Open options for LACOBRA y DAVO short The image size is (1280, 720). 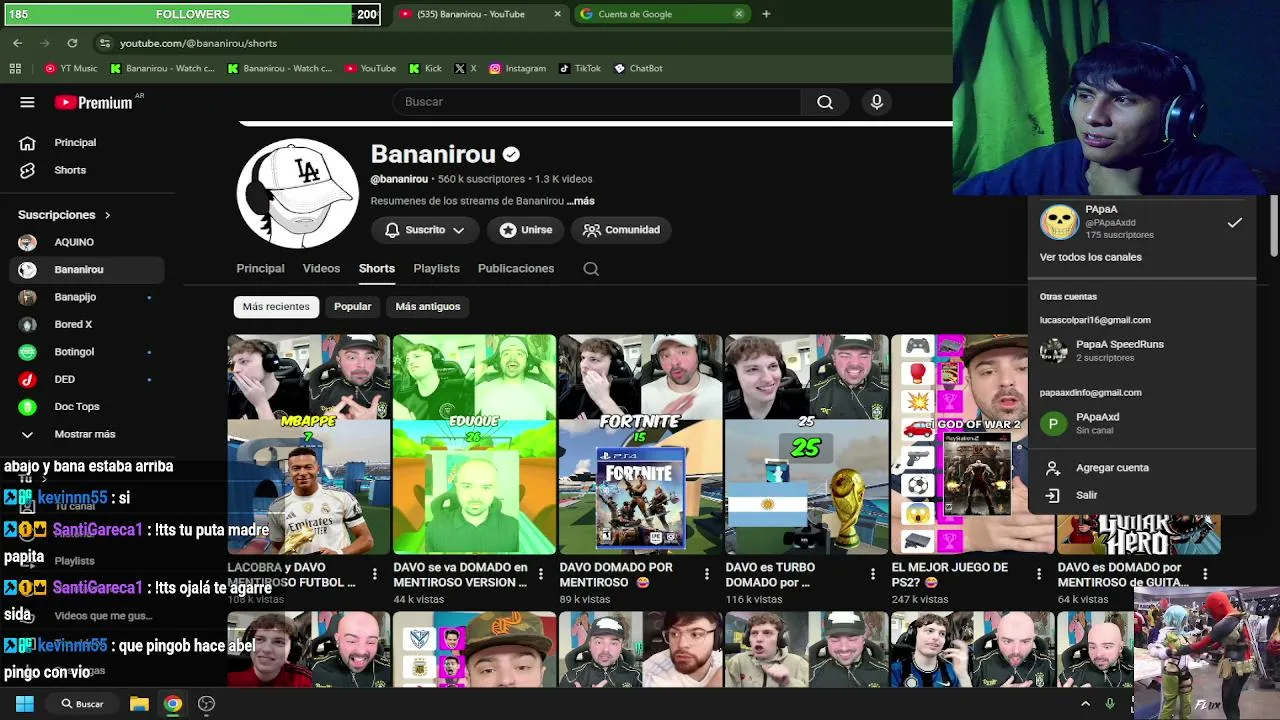[x=375, y=574]
